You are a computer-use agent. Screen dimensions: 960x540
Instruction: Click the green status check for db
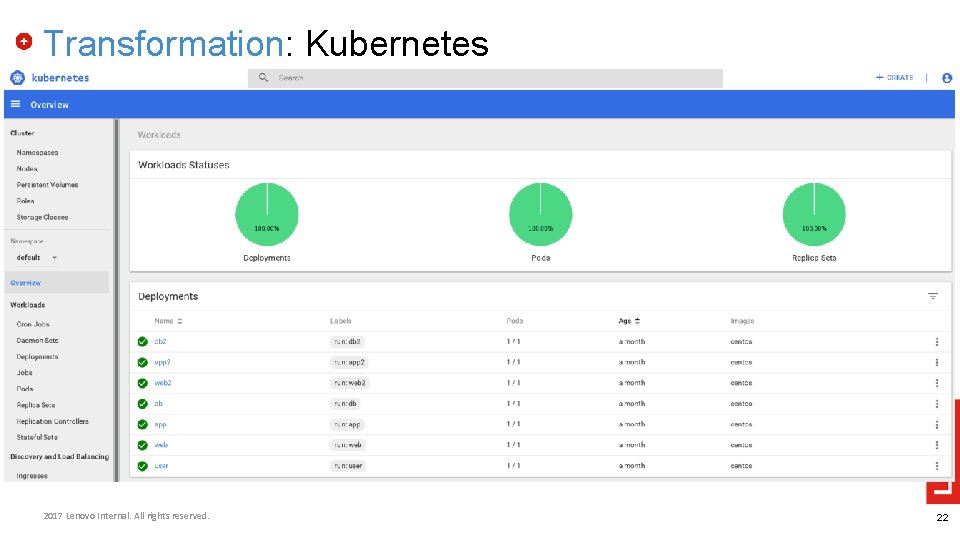tap(143, 404)
